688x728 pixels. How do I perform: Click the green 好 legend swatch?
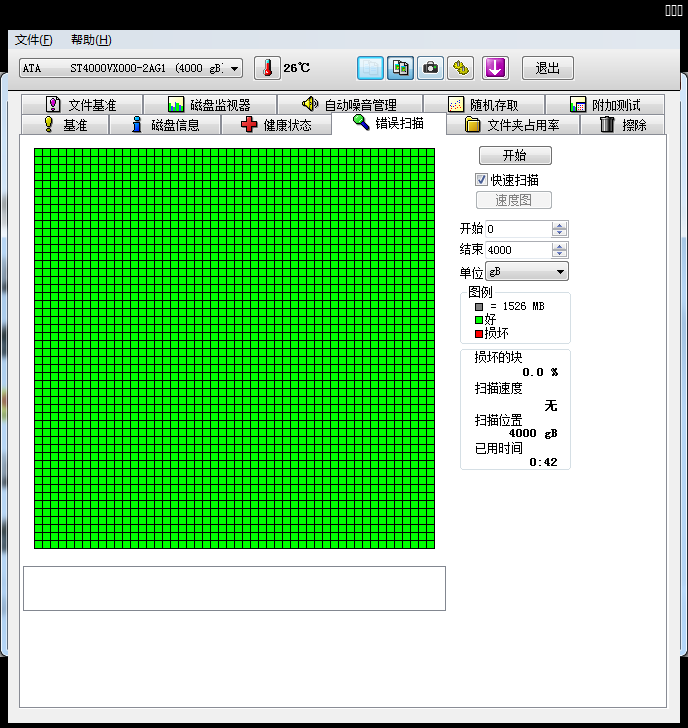pyautogui.click(x=479, y=320)
